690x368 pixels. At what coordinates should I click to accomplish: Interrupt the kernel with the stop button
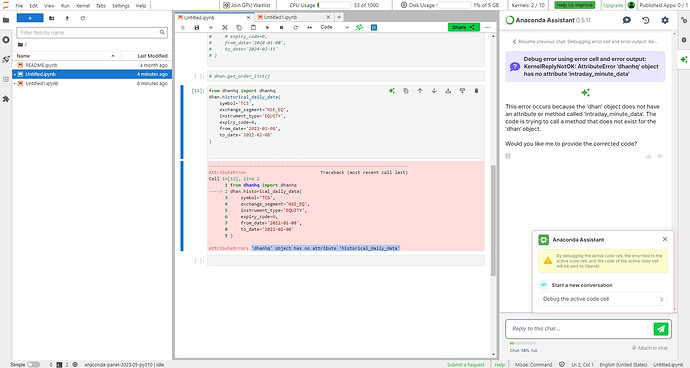(x=281, y=27)
